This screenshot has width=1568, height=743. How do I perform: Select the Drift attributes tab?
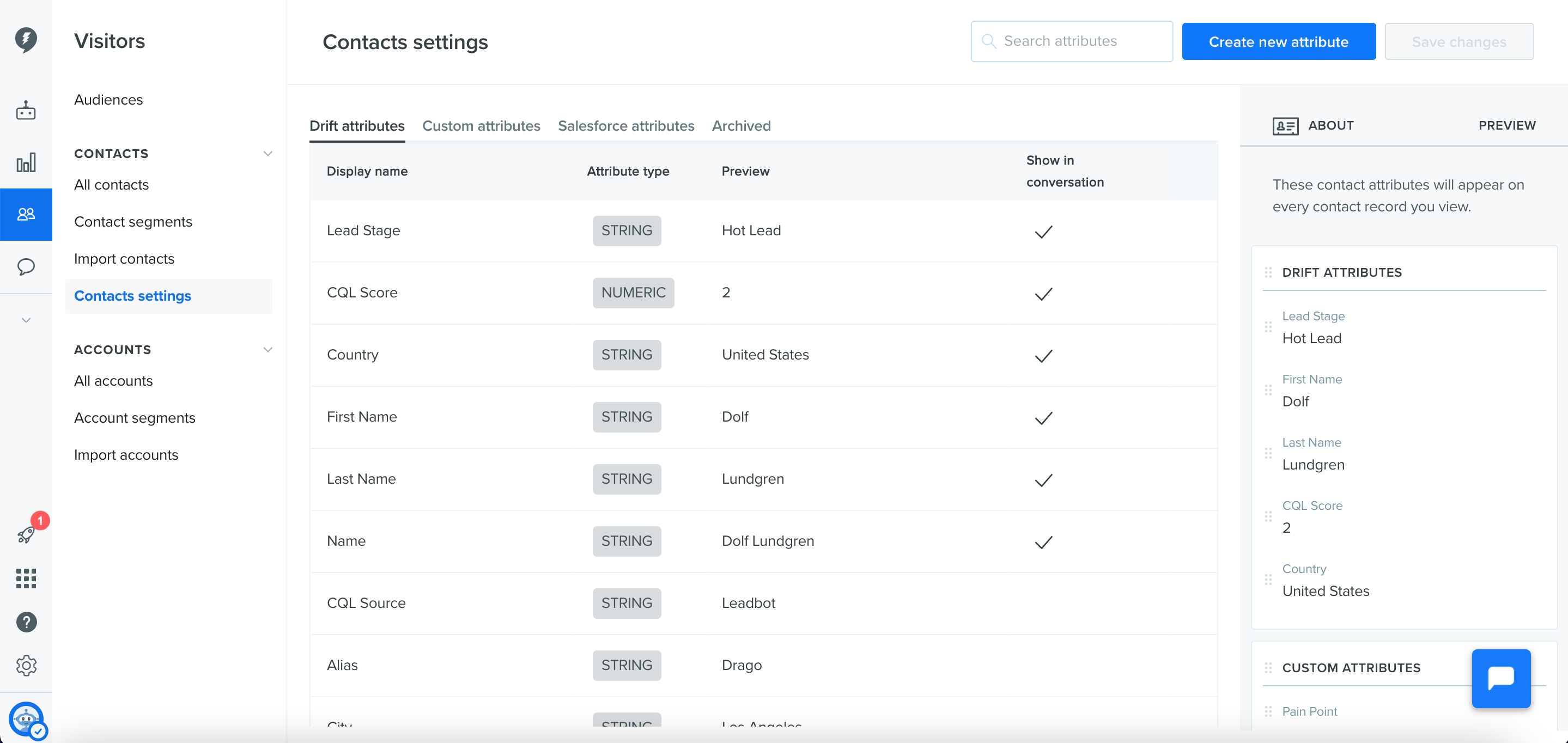(x=357, y=126)
